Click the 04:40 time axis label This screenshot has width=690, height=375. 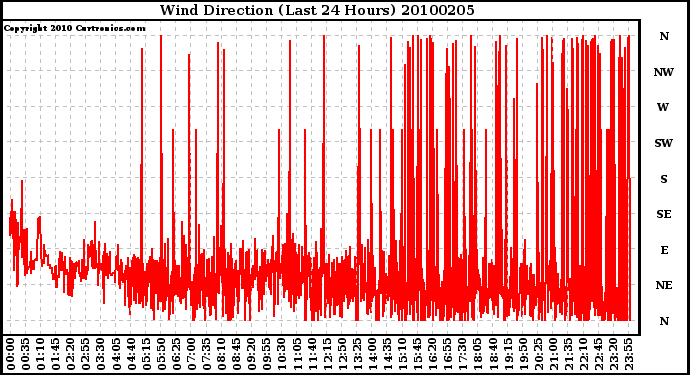pos(131,355)
